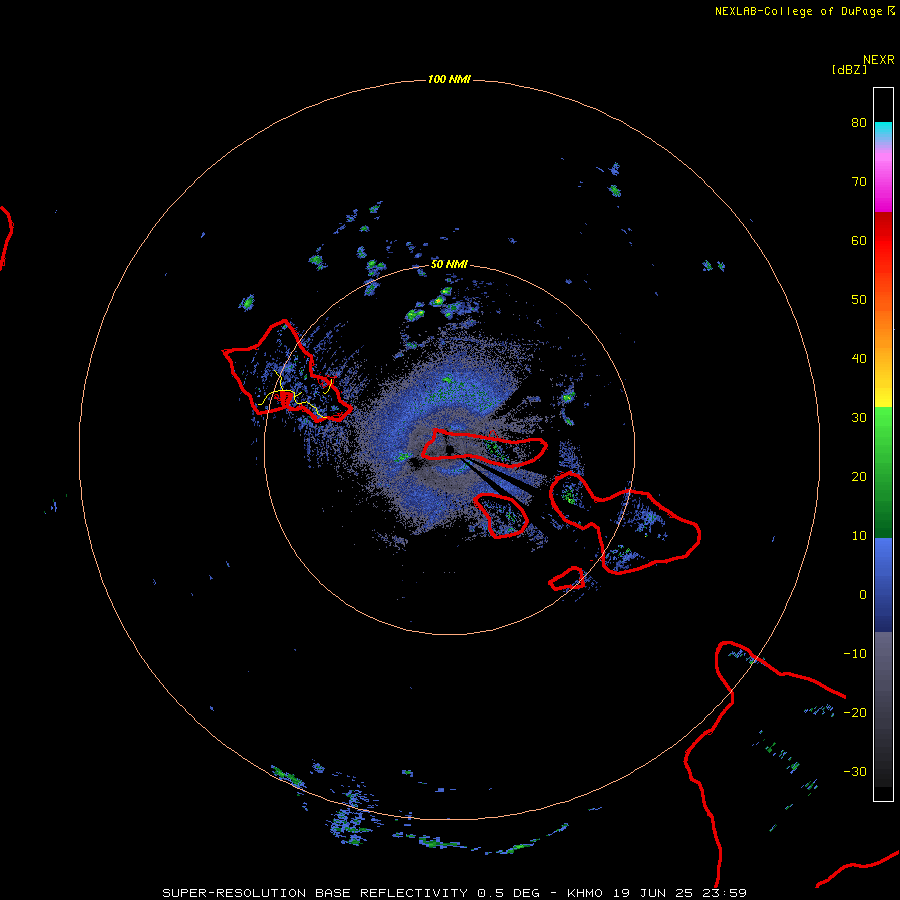Click the 80 dBZ scale value

tap(859, 122)
